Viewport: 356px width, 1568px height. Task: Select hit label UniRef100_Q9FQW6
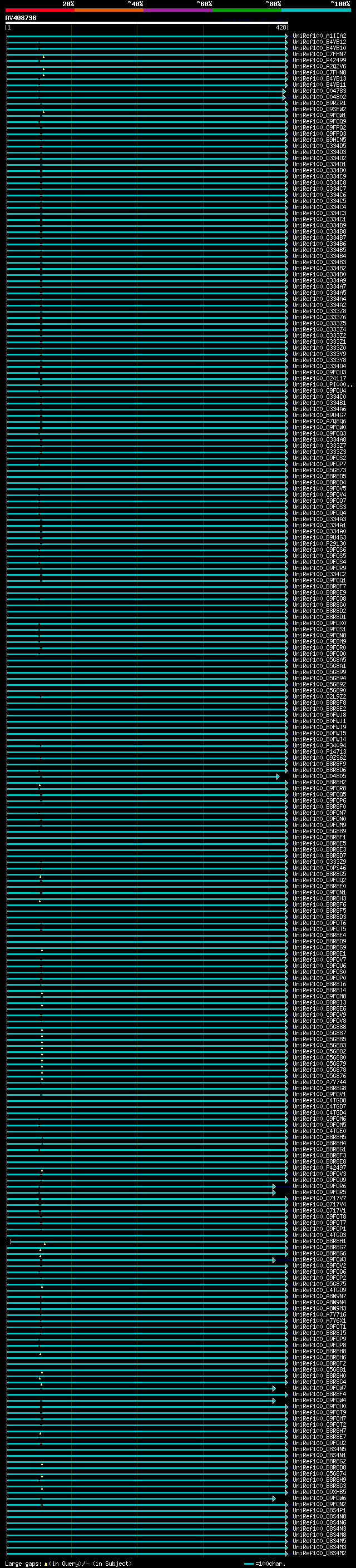(319, 1498)
